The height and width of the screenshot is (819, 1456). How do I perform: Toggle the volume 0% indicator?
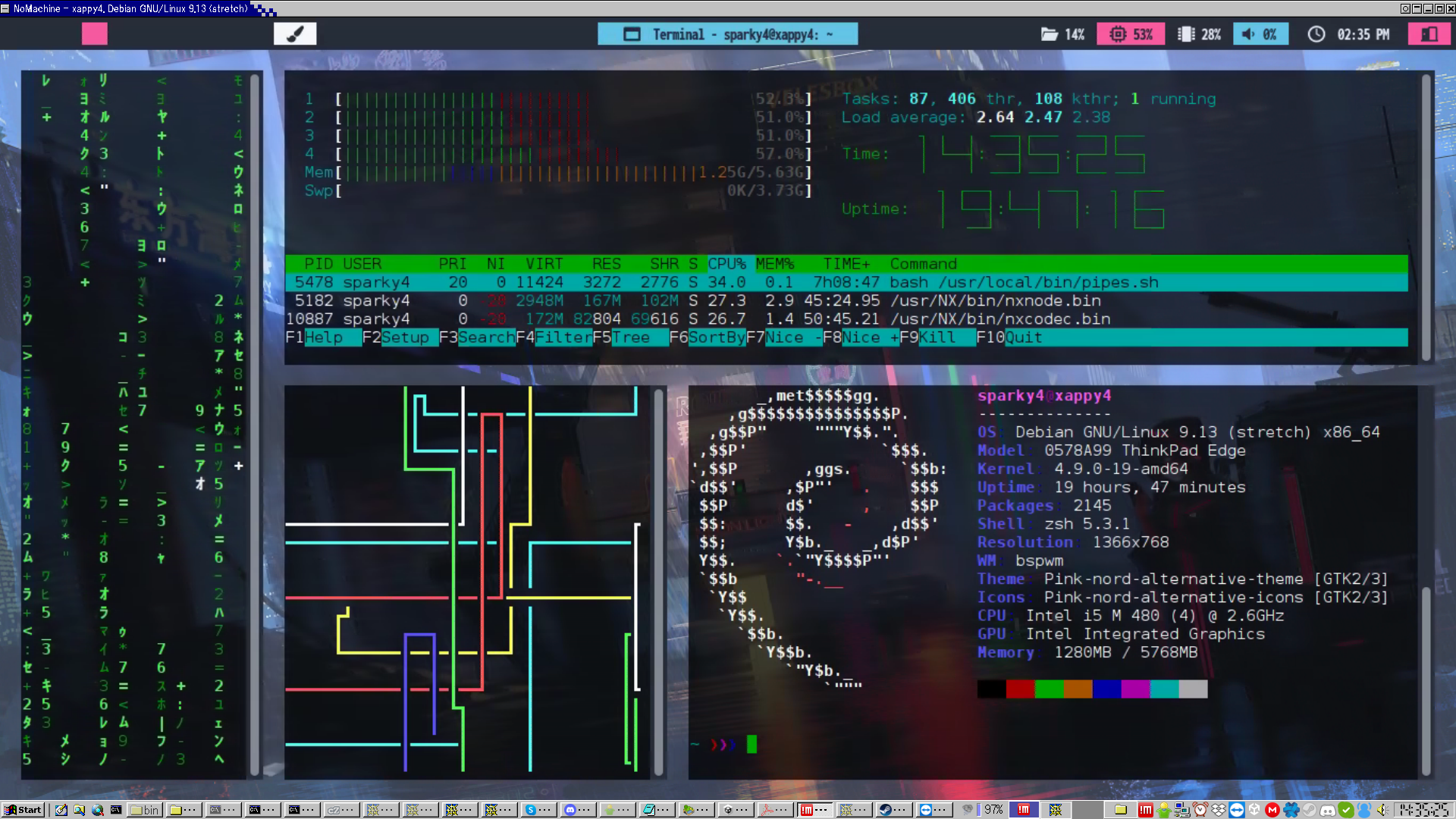pyautogui.click(x=1260, y=34)
